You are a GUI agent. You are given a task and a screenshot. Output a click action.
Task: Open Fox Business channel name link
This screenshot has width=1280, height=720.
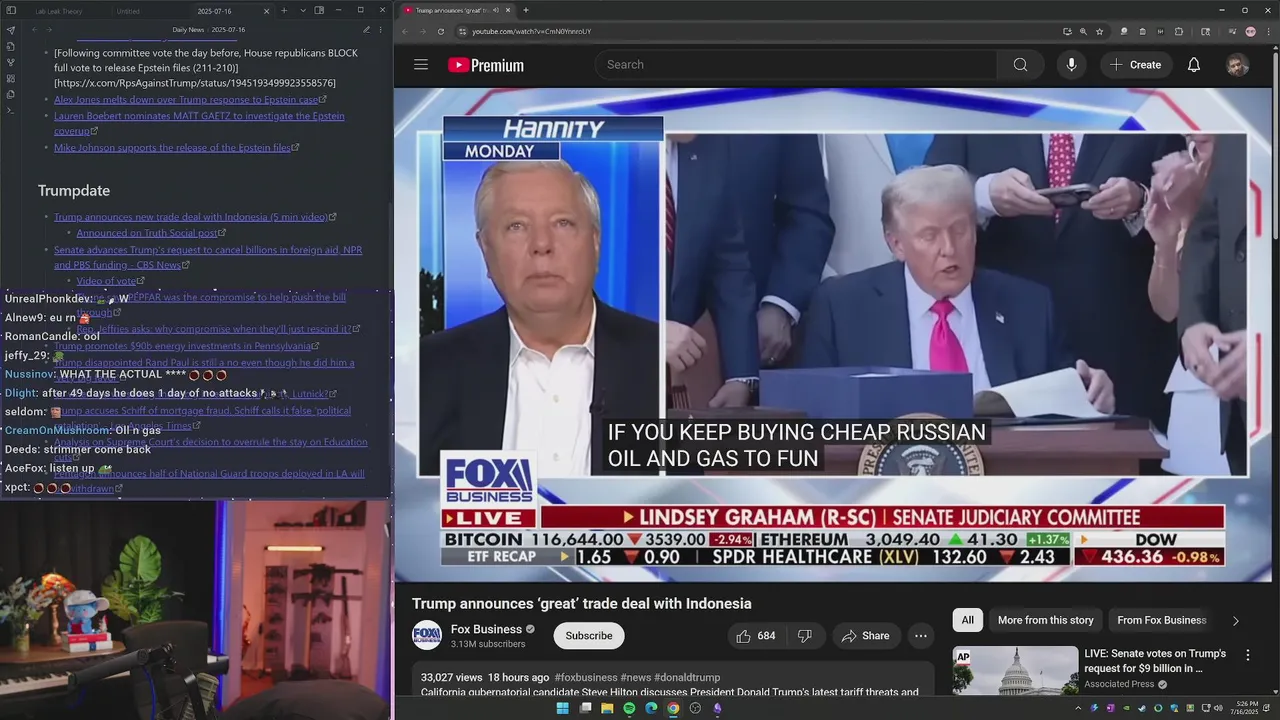486,629
